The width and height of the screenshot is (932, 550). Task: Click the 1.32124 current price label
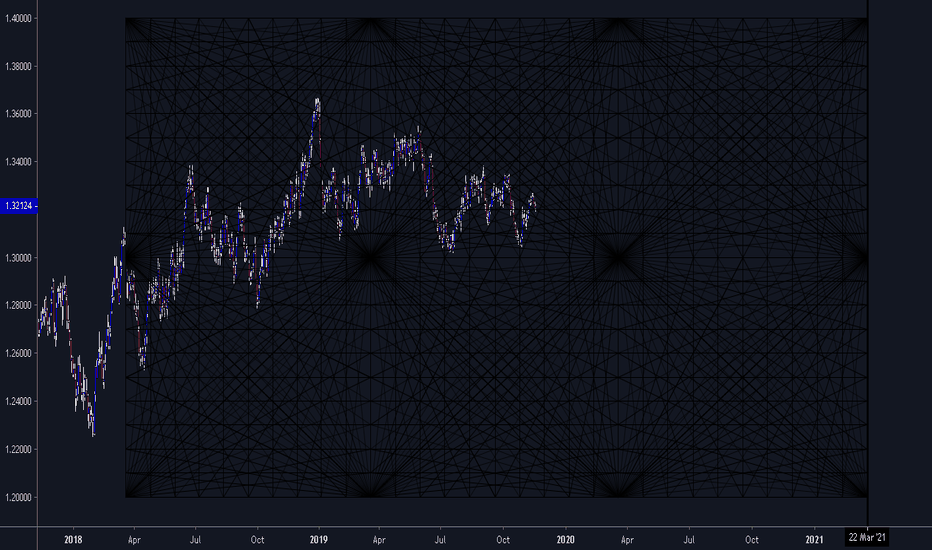[18, 206]
